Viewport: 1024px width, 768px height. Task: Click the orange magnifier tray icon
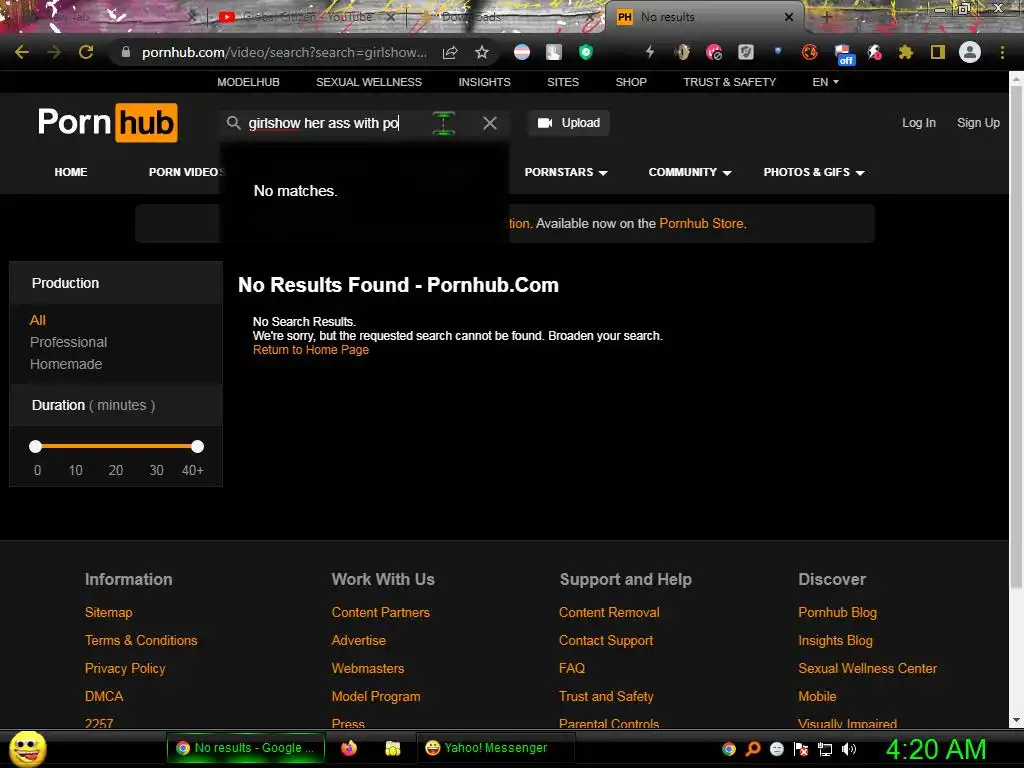click(753, 748)
